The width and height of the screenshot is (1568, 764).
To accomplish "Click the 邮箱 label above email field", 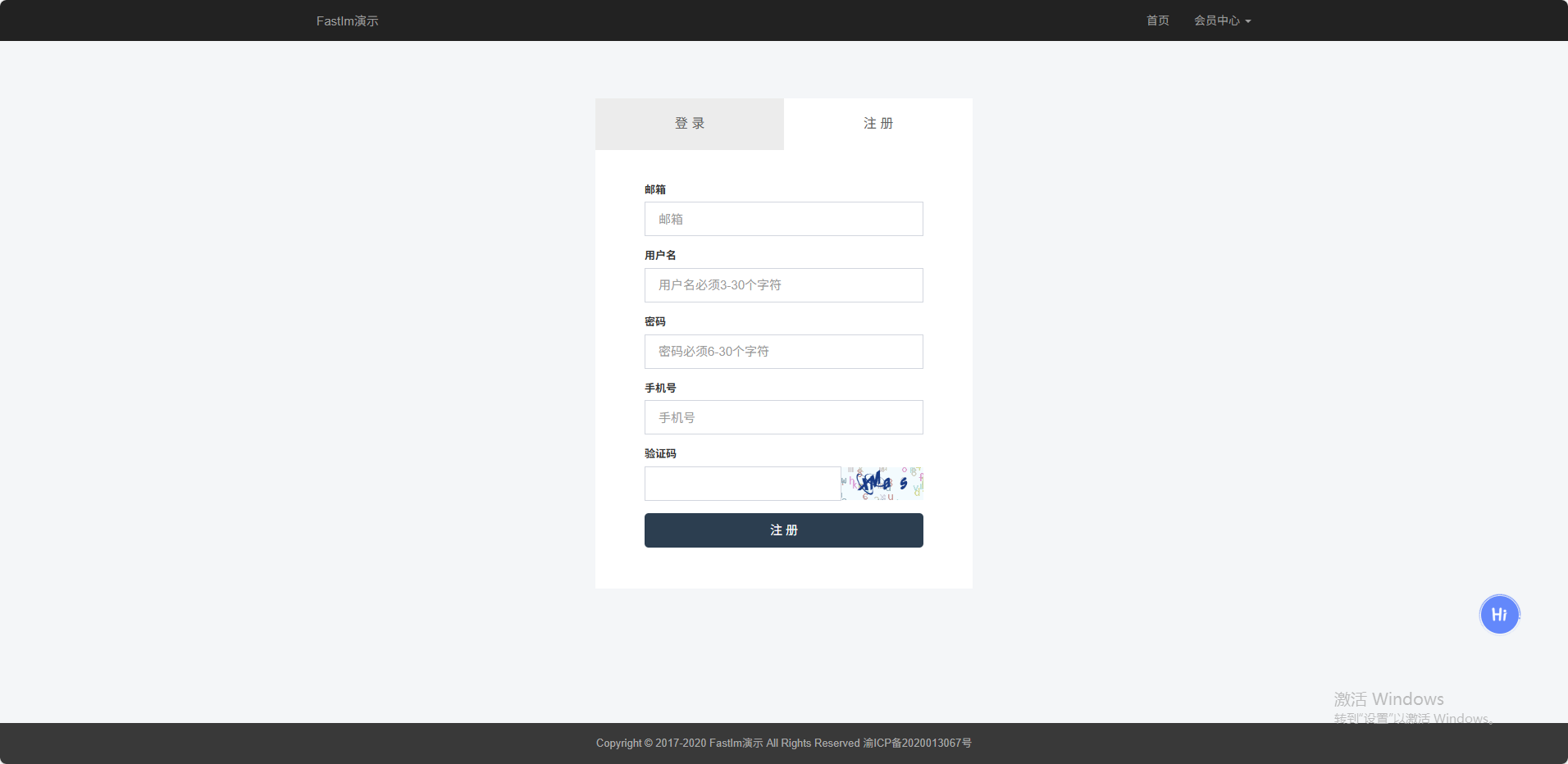I will point(654,189).
